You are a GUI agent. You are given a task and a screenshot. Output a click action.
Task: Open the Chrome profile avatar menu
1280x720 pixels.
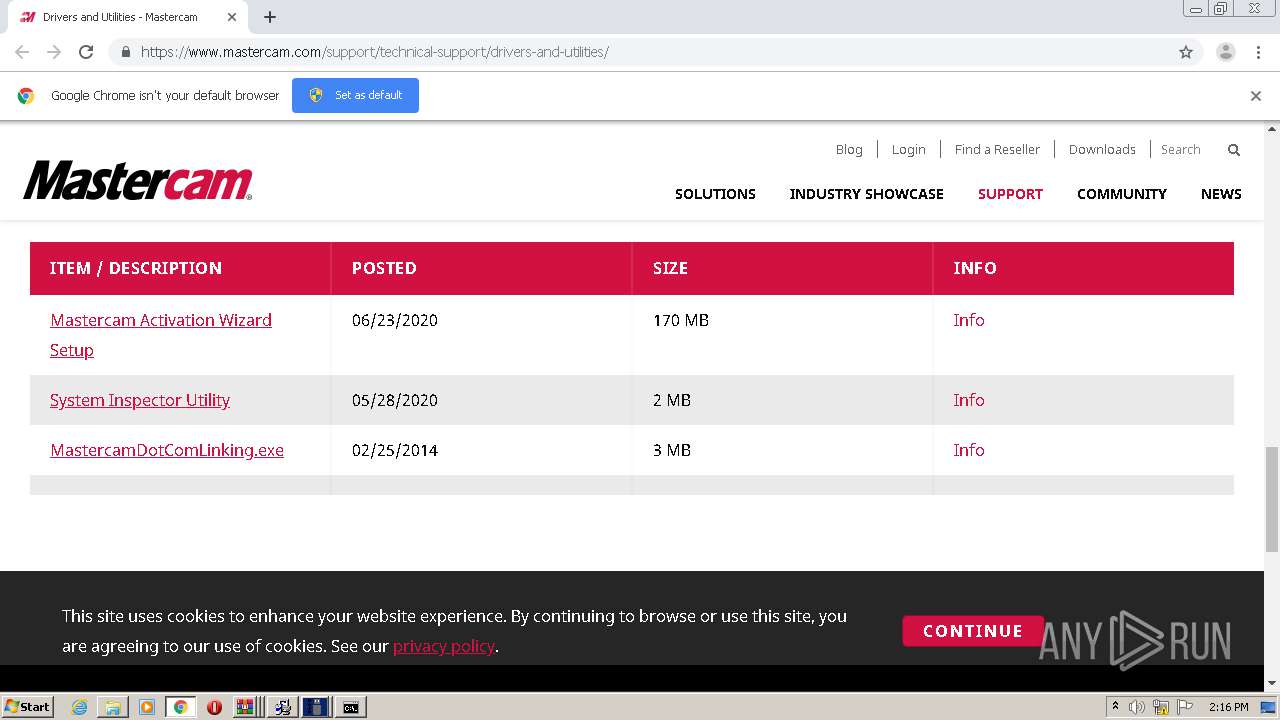tap(1226, 52)
